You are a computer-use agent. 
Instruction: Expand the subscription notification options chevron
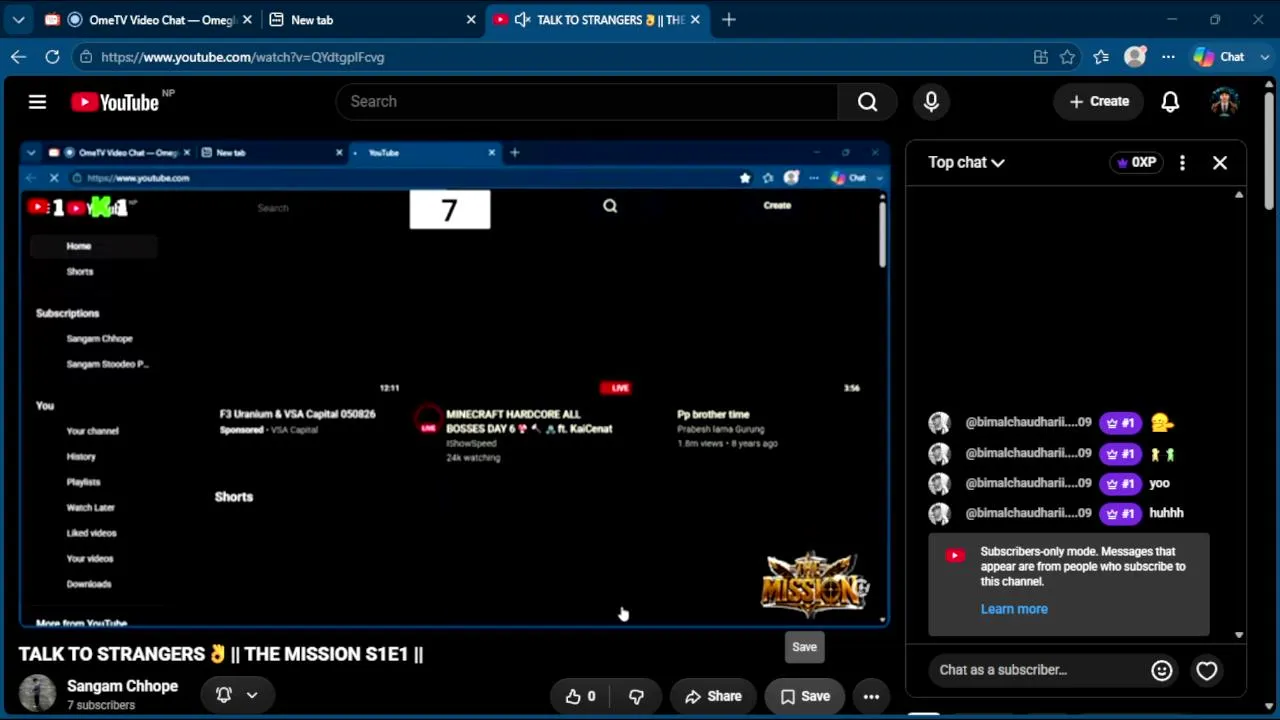[x=252, y=695]
